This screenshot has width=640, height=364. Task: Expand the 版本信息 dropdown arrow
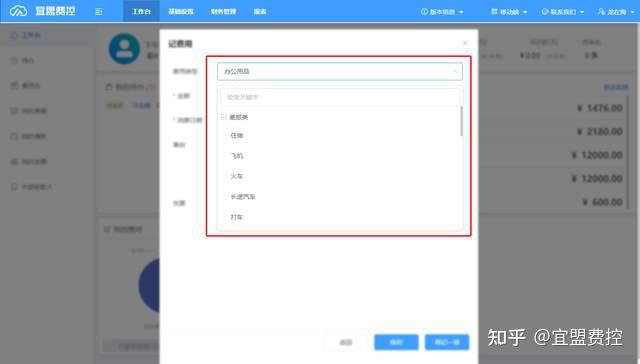[x=461, y=12]
